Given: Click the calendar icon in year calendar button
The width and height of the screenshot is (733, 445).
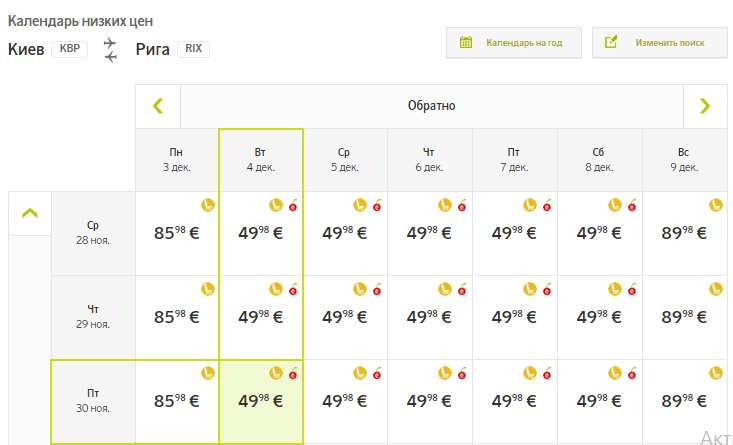Looking at the screenshot, I should click(x=466, y=43).
